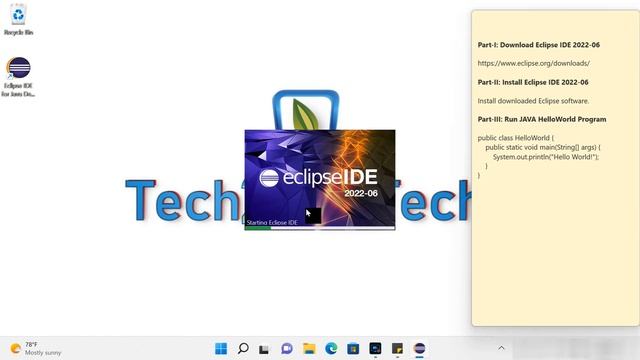This screenshot has width=640, height=360.
Task: Click "Part-II: Install Eclipse IDE 2022-06" heading
Action: (x=533, y=82)
